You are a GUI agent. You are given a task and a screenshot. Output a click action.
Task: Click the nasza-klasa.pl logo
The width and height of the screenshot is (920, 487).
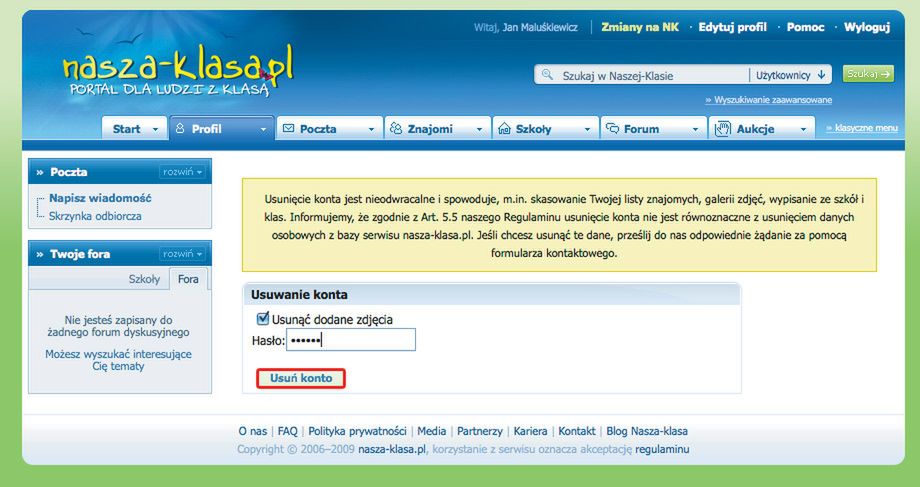(177, 71)
